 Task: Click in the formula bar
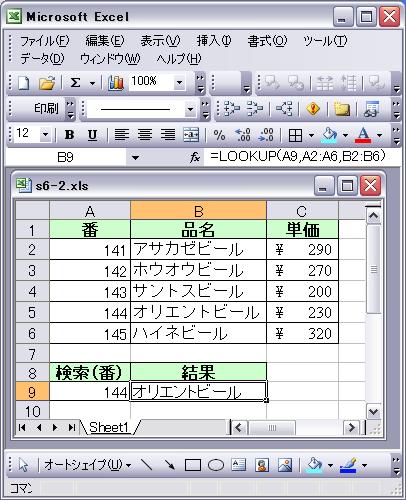pos(302,157)
